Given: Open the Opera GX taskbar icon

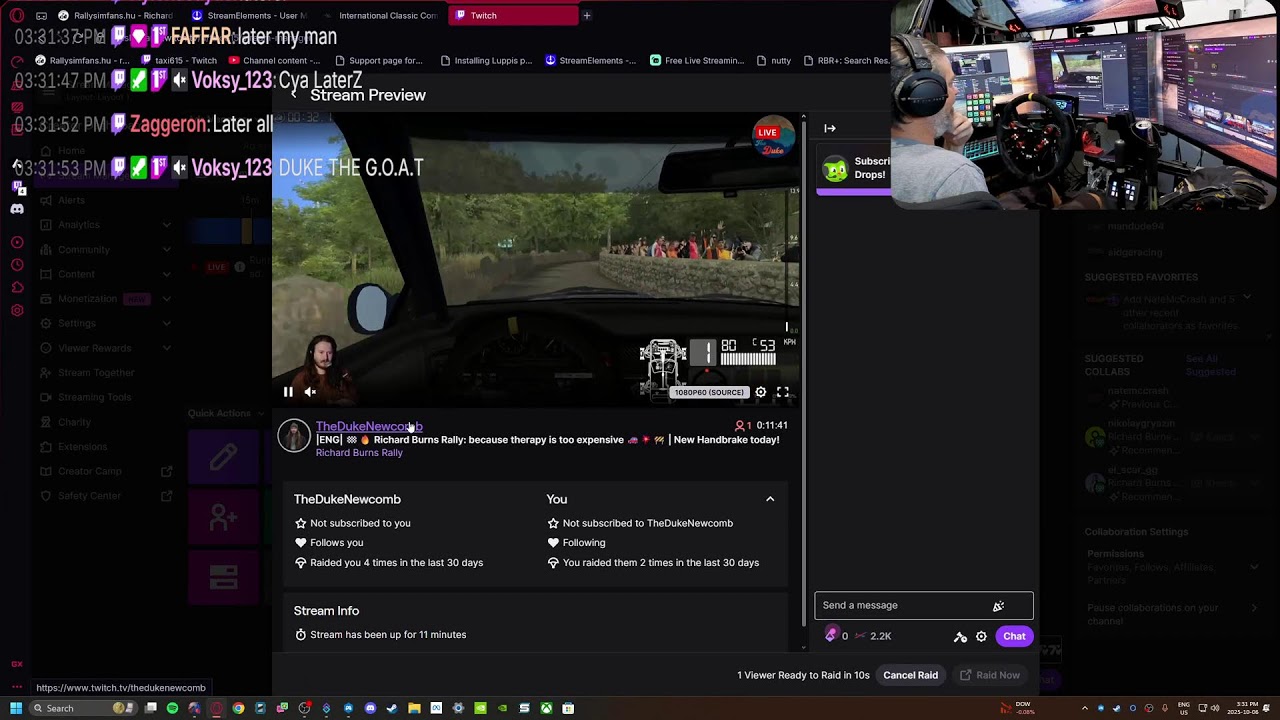Looking at the screenshot, I should coord(216,708).
